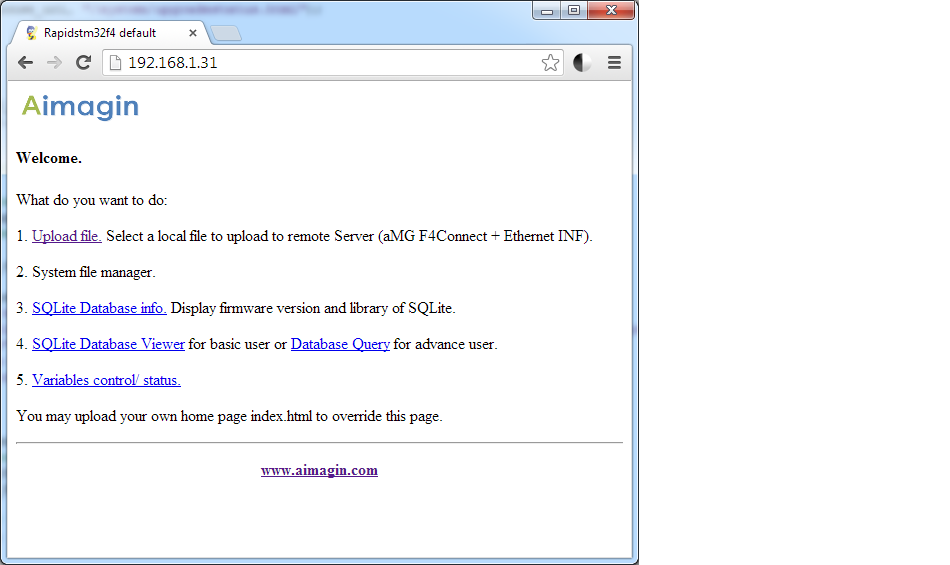Close the Rapidstm32f4 default tab

click(193, 33)
